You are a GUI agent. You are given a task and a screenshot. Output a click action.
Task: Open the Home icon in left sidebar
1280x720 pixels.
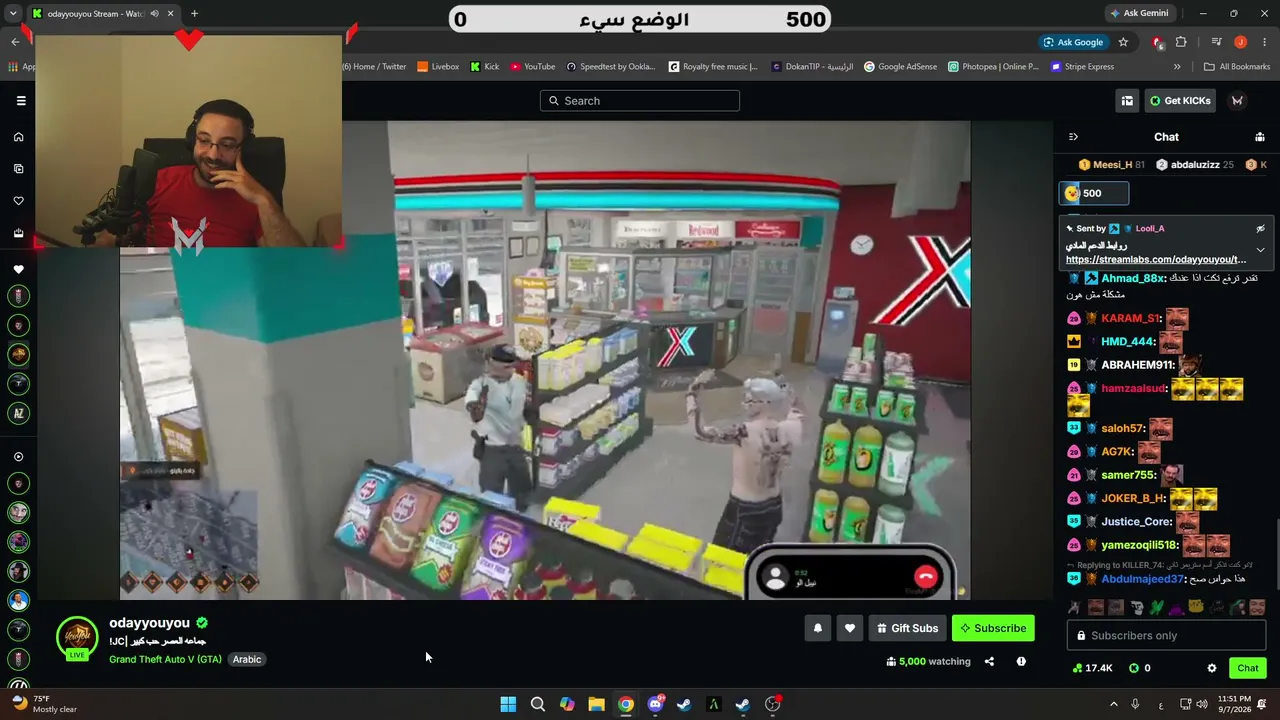(x=18, y=137)
